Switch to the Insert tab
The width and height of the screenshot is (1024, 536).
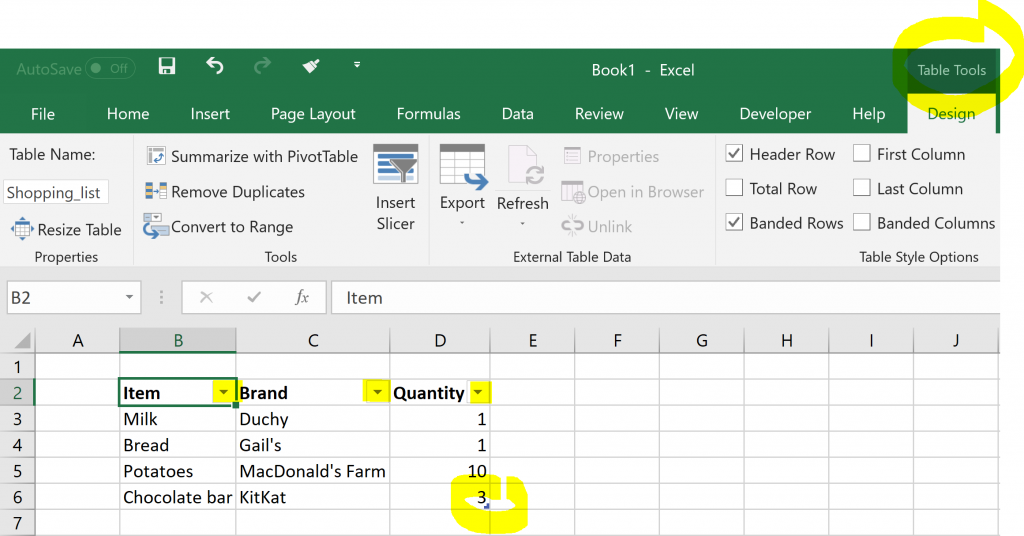(x=210, y=114)
